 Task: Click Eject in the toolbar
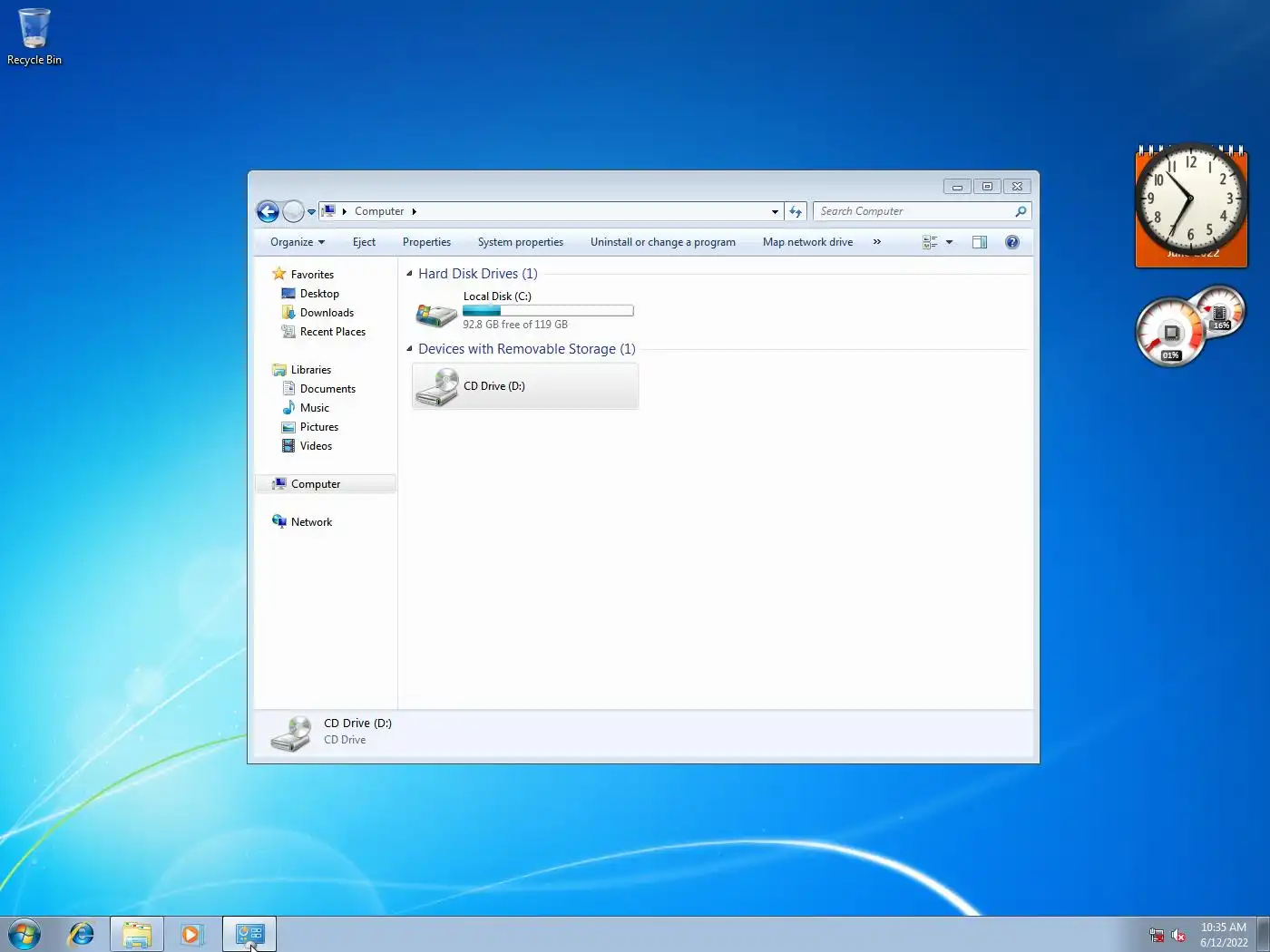coord(364,242)
